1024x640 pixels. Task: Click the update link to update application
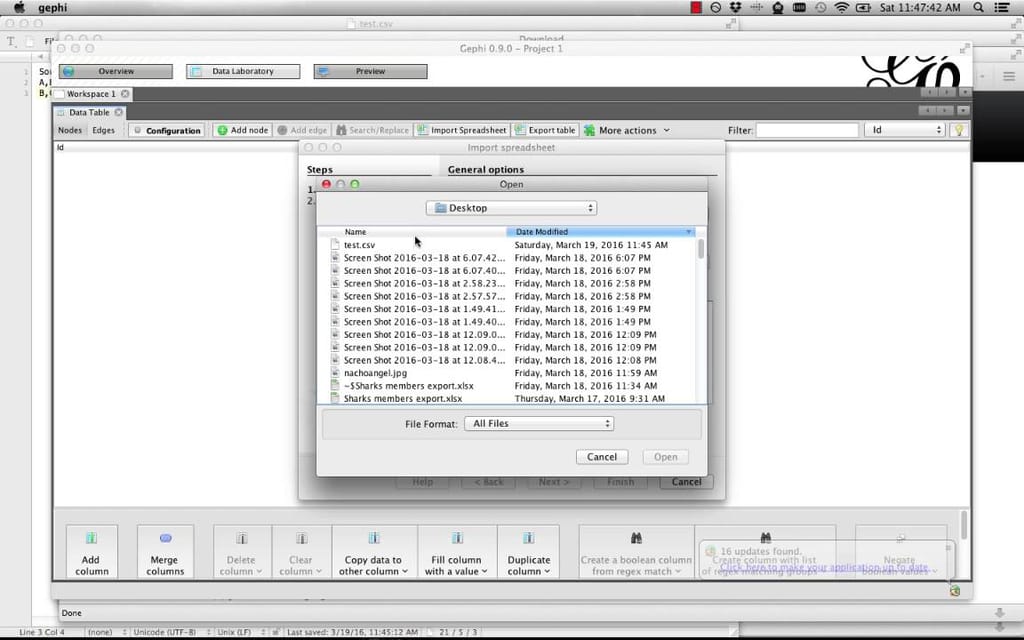pos(824,568)
